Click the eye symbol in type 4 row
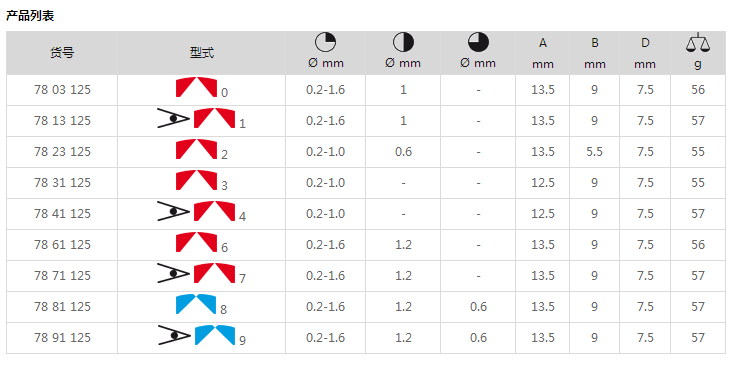740x366 pixels. (173, 211)
